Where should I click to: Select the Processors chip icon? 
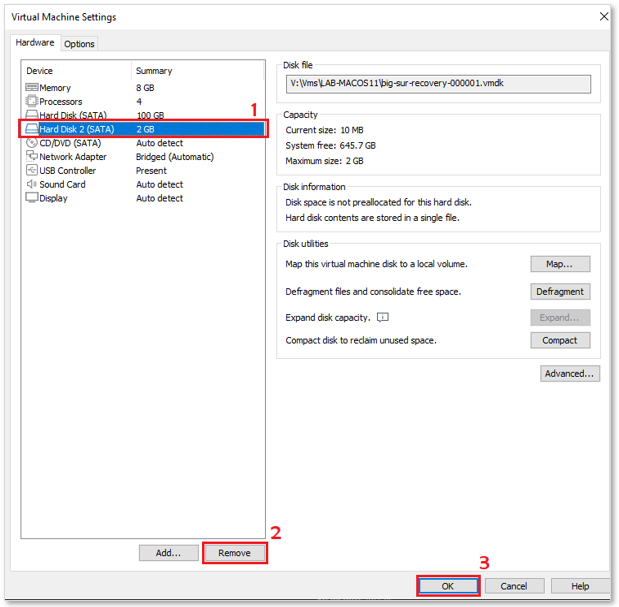[32, 101]
